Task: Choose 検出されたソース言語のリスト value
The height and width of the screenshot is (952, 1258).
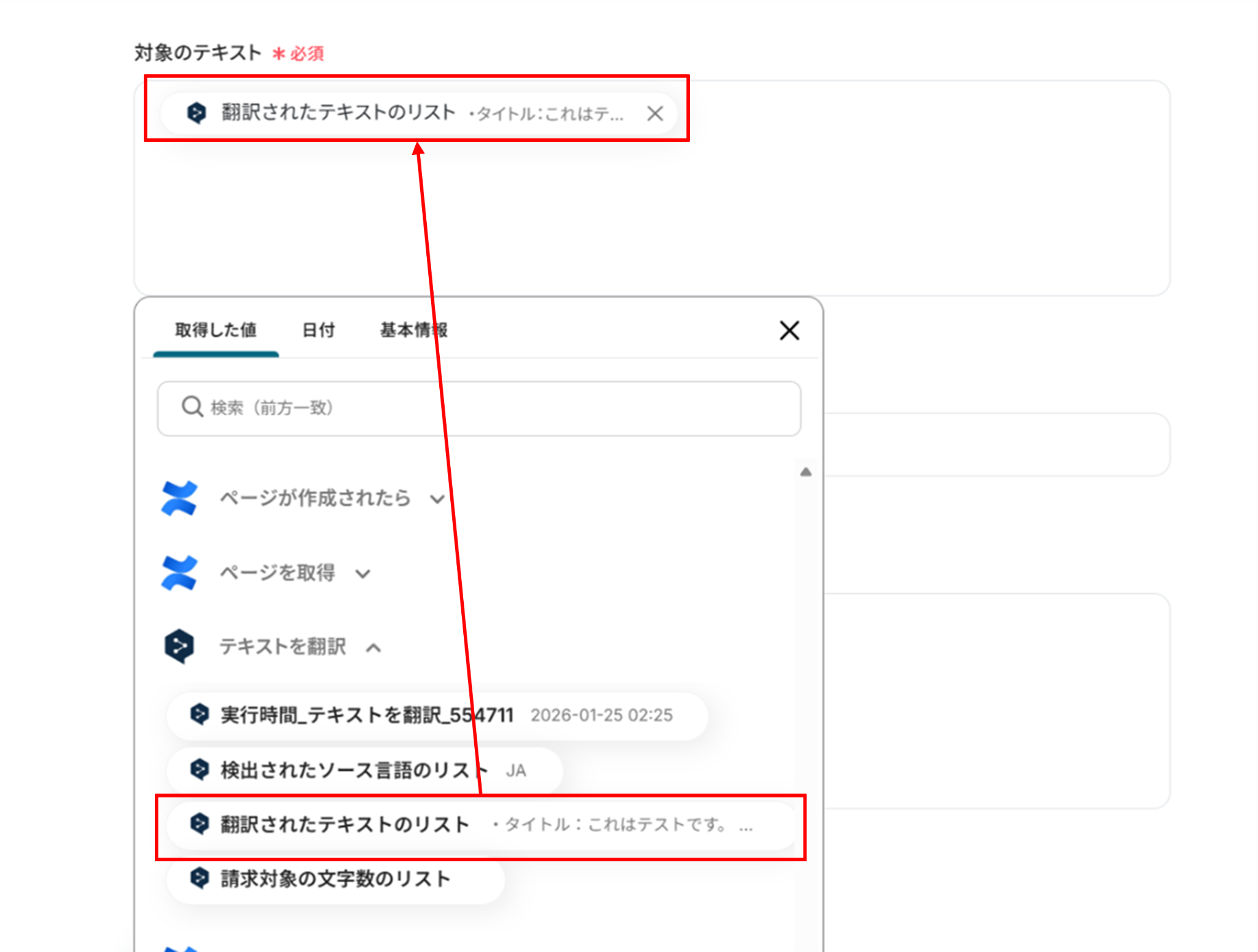Action: tap(344, 770)
